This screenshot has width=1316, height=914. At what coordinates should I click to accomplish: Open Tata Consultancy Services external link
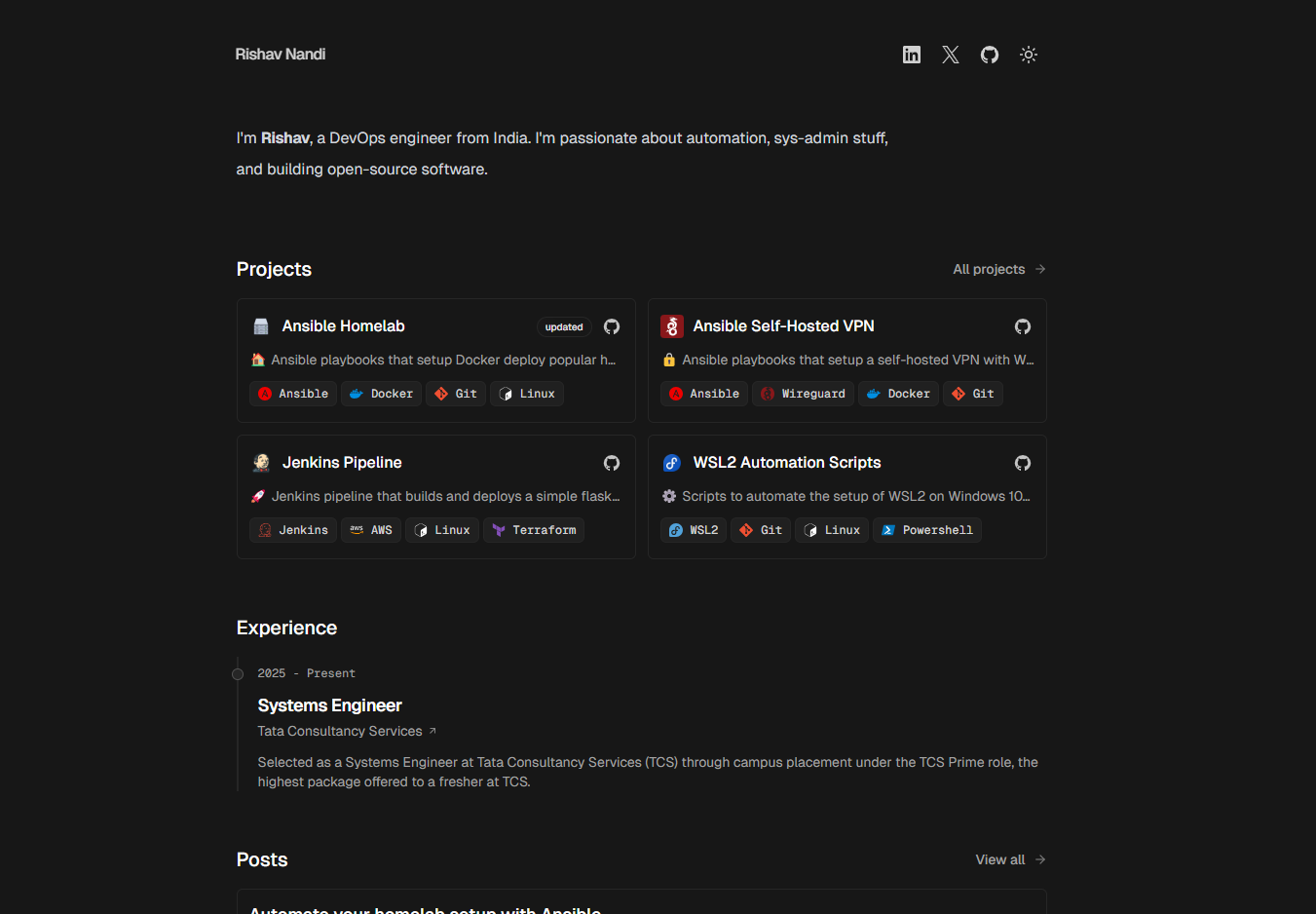point(347,731)
